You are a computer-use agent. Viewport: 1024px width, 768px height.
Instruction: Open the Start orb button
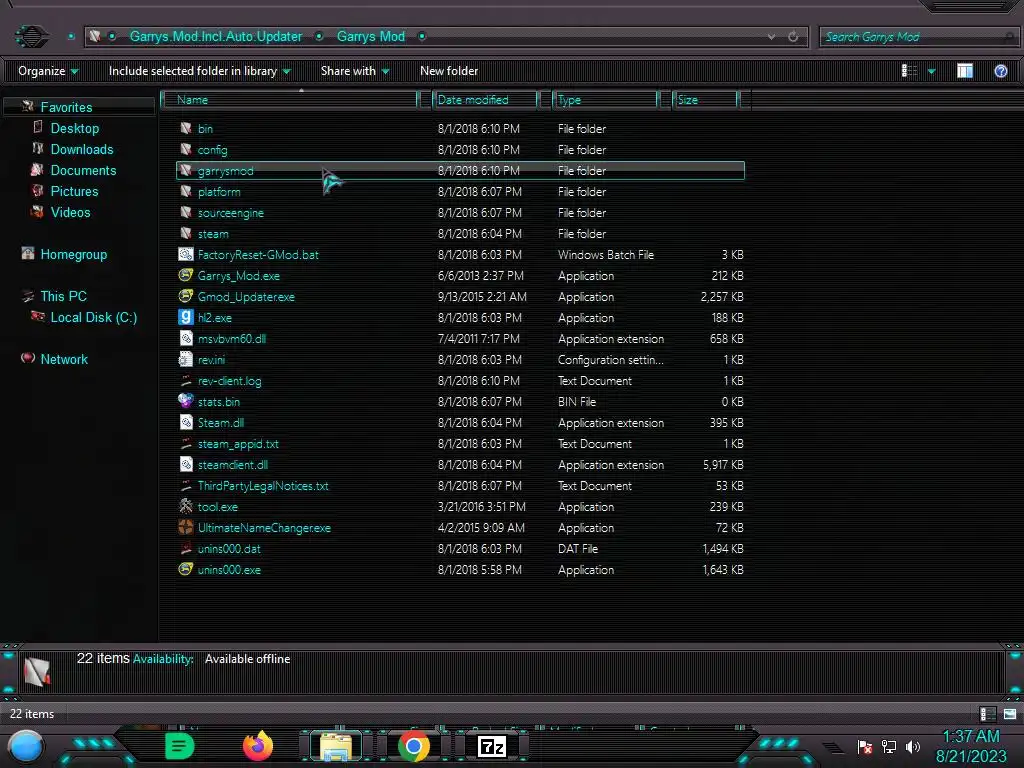coord(26,747)
